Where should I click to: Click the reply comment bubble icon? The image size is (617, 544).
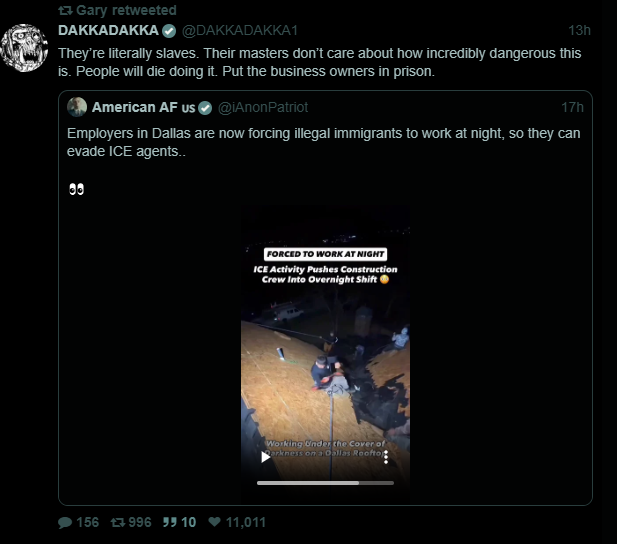click(x=65, y=522)
